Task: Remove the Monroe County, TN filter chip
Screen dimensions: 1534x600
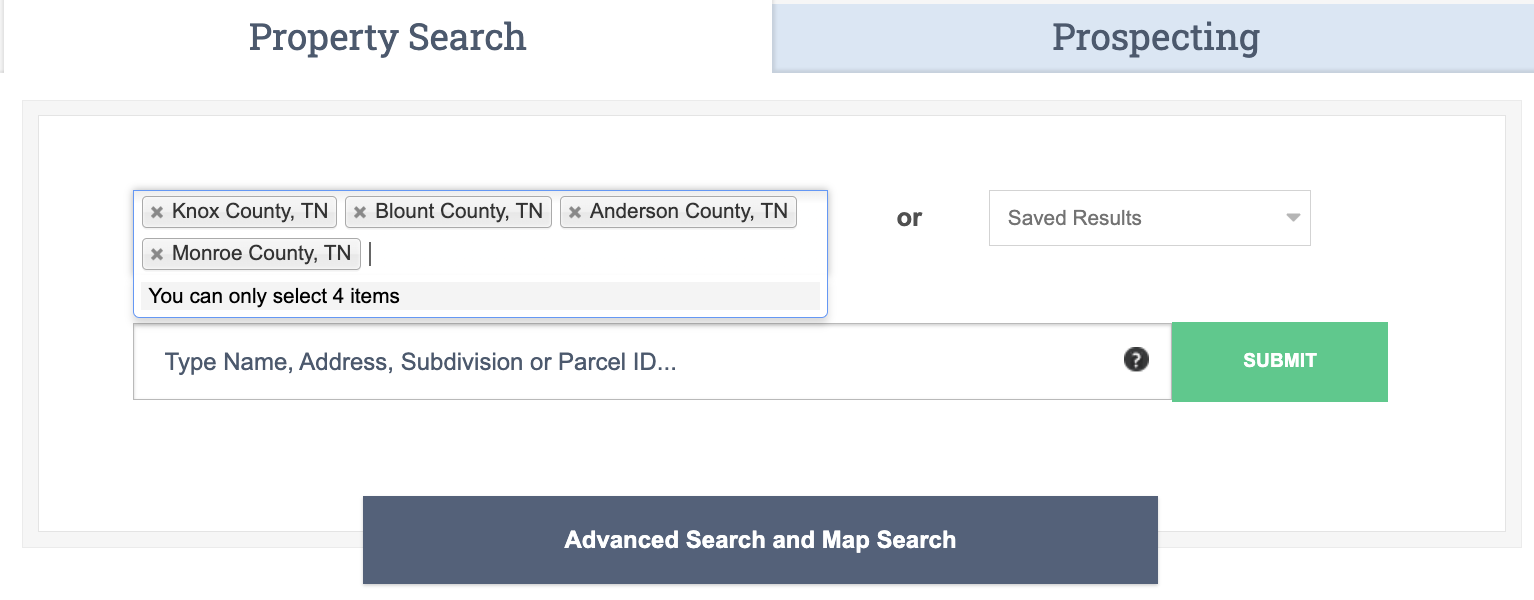Action: point(157,253)
